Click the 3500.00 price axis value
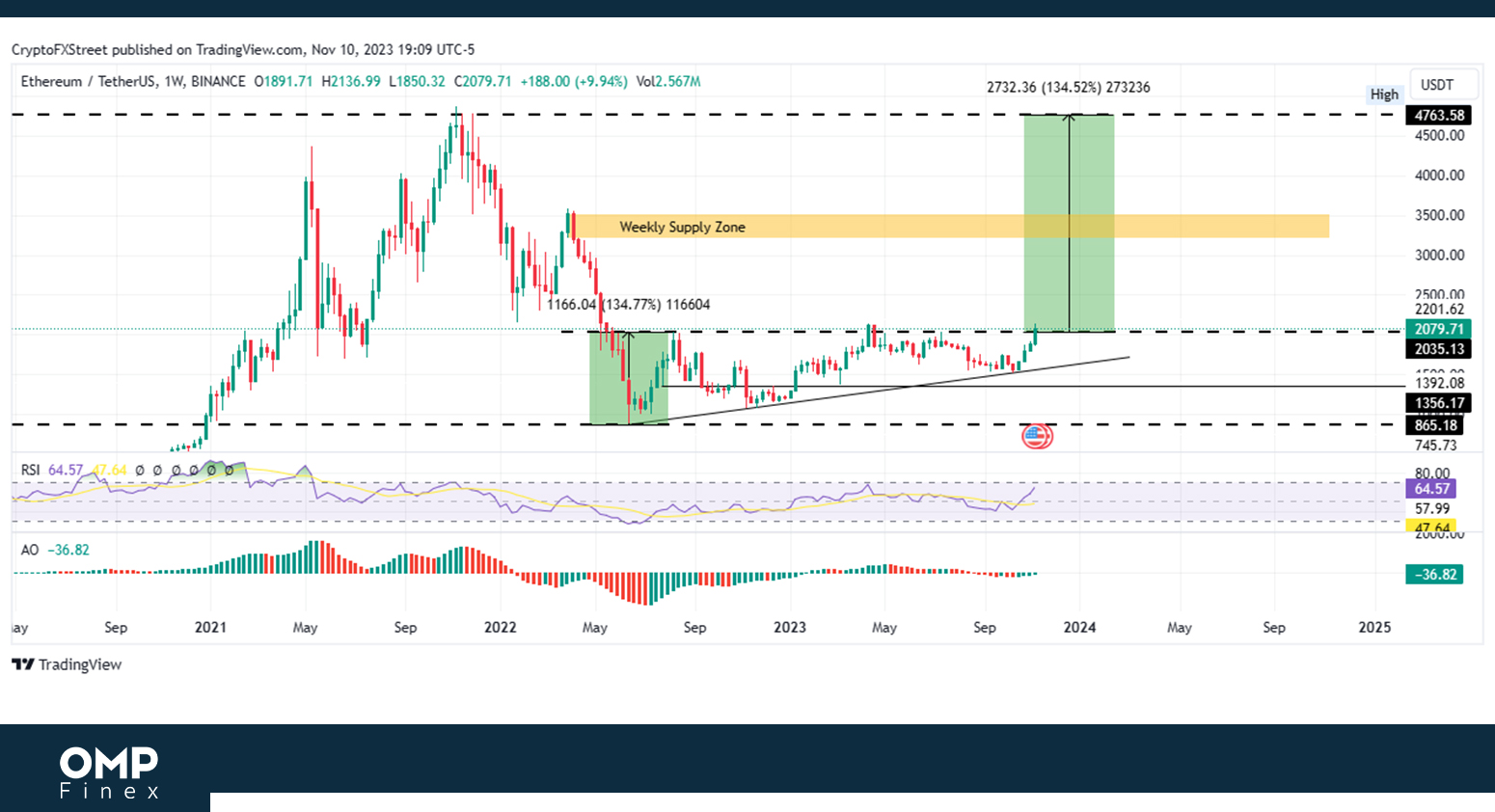 click(x=1439, y=215)
